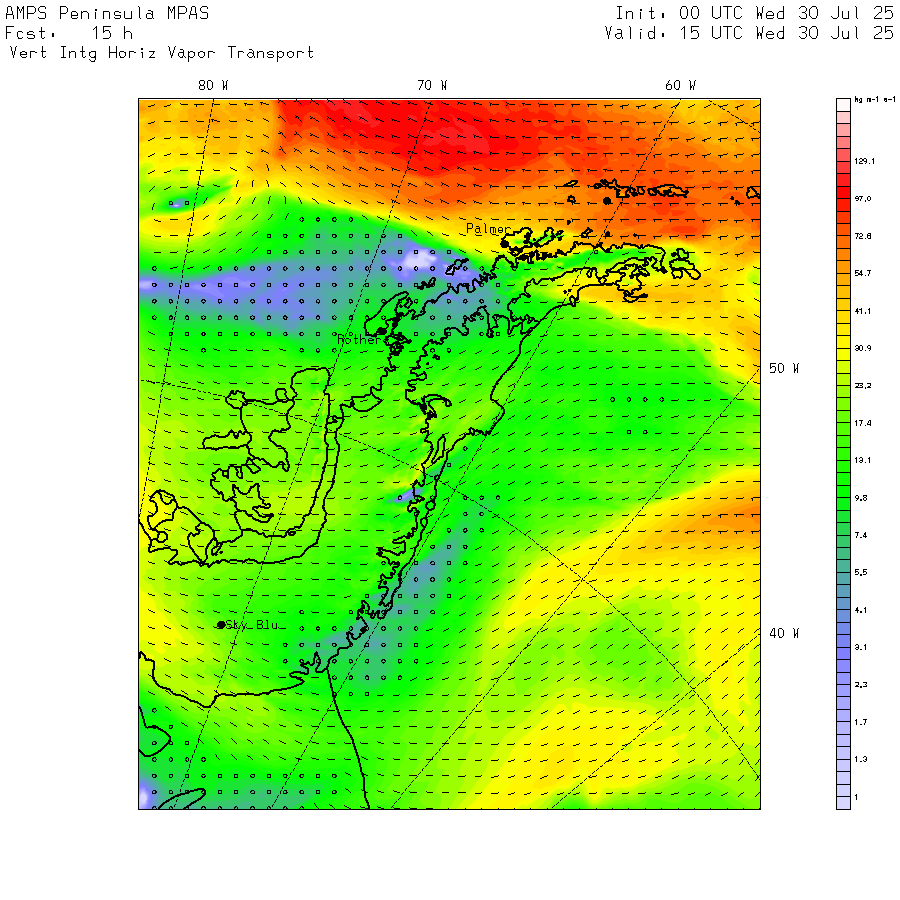900x900 pixels.
Task: Click the '13.1' colorbar value
Action: tap(863, 460)
